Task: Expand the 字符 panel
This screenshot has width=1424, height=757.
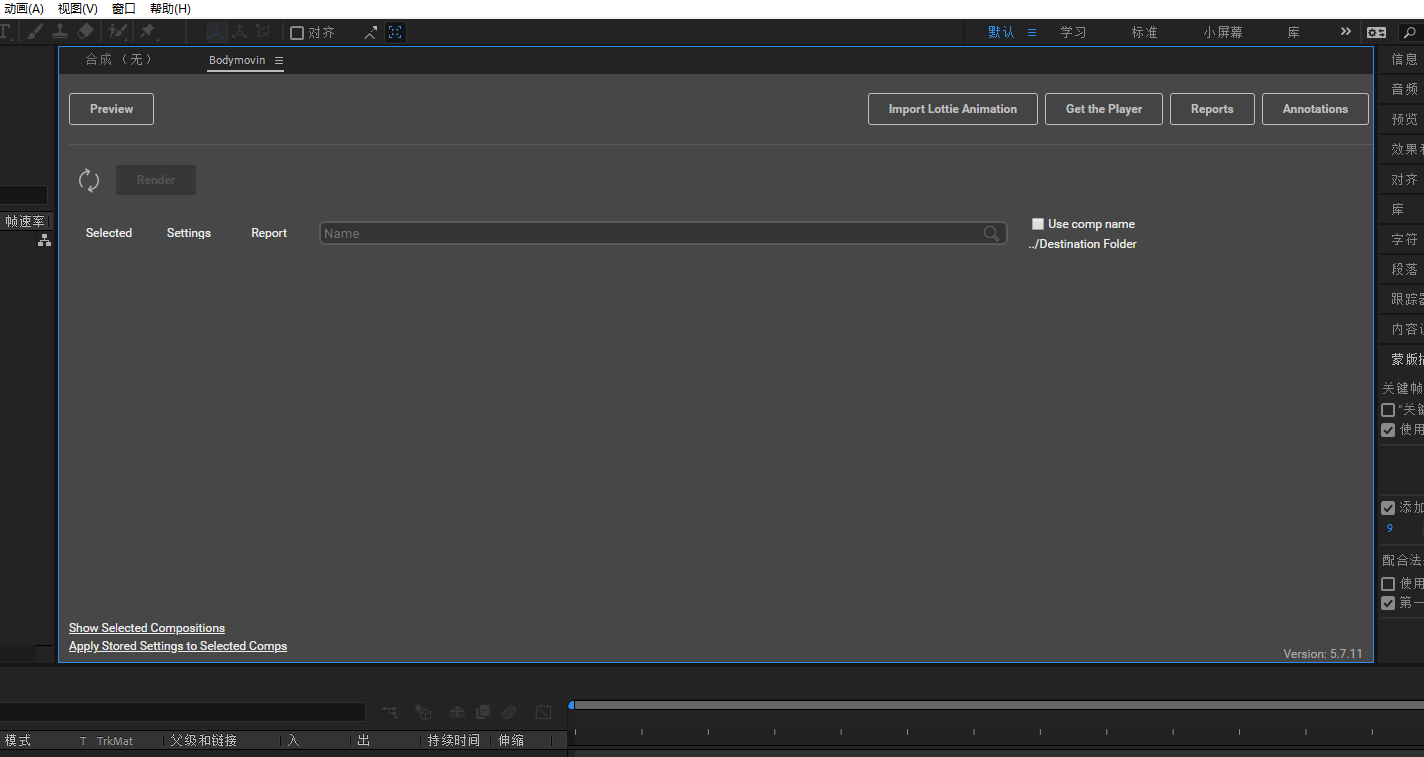Action: click(1404, 239)
